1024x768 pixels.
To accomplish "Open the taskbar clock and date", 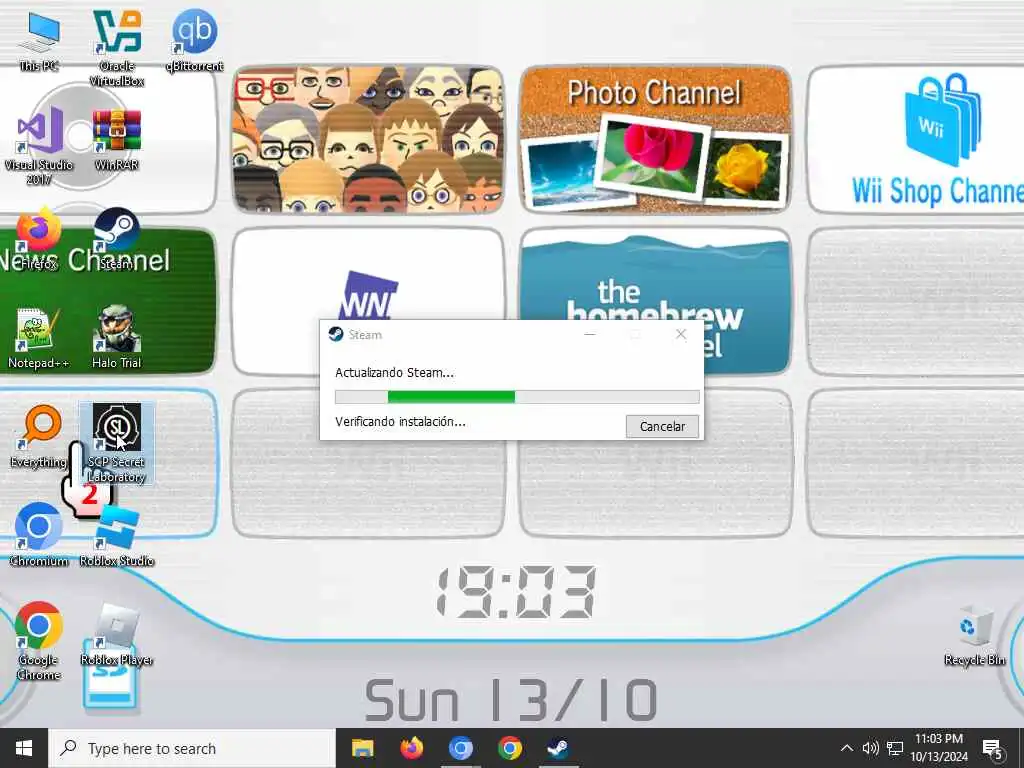I will pos(939,748).
